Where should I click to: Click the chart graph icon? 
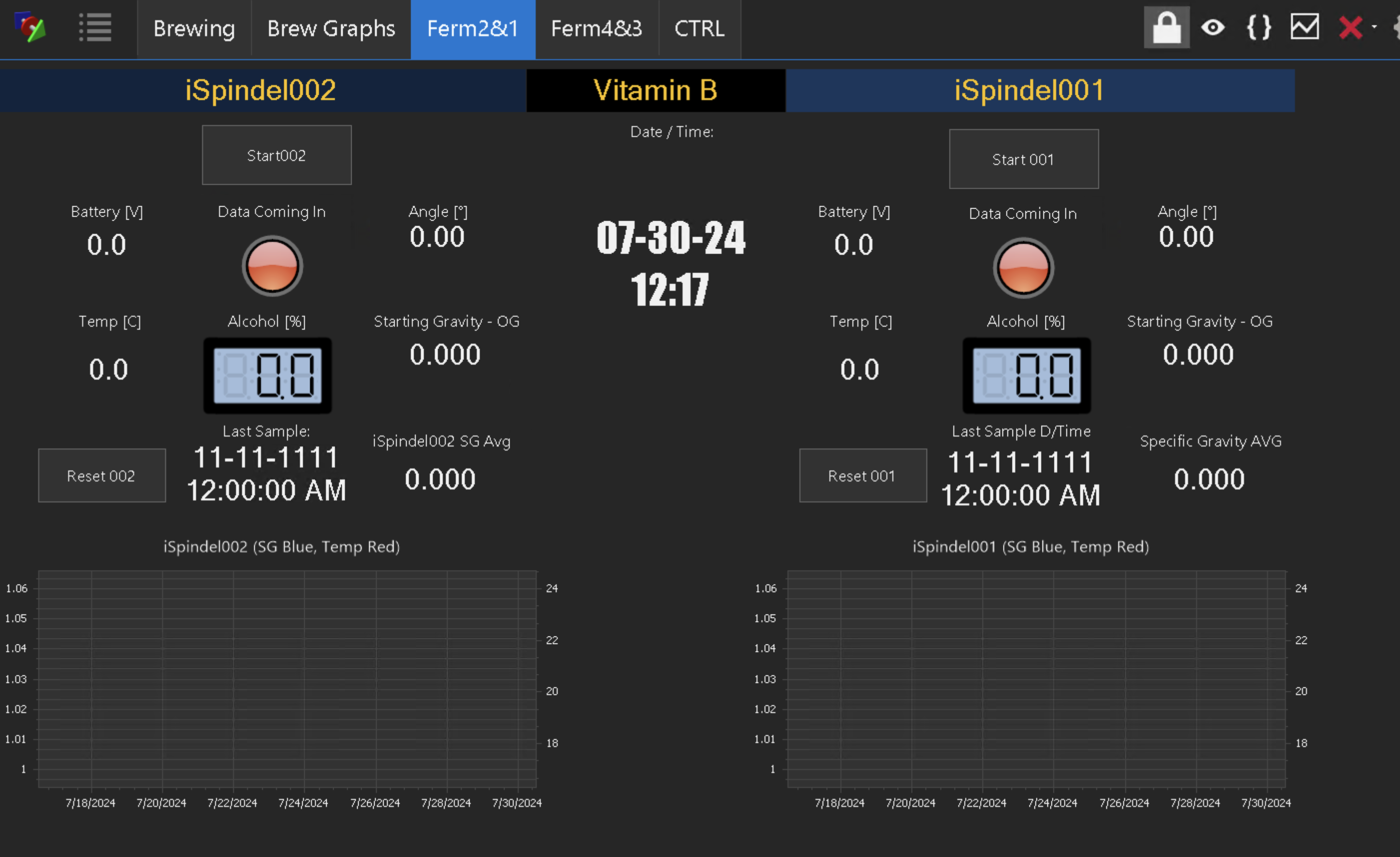click(x=1305, y=27)
